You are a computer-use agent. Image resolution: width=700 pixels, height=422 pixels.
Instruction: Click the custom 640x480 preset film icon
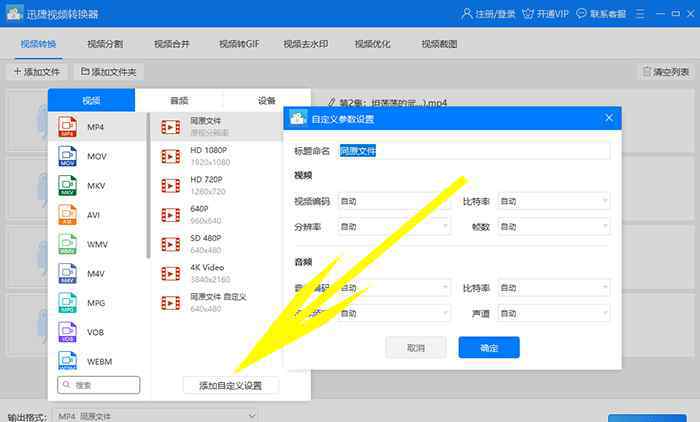pyautogui.click(x=171, y=303)
